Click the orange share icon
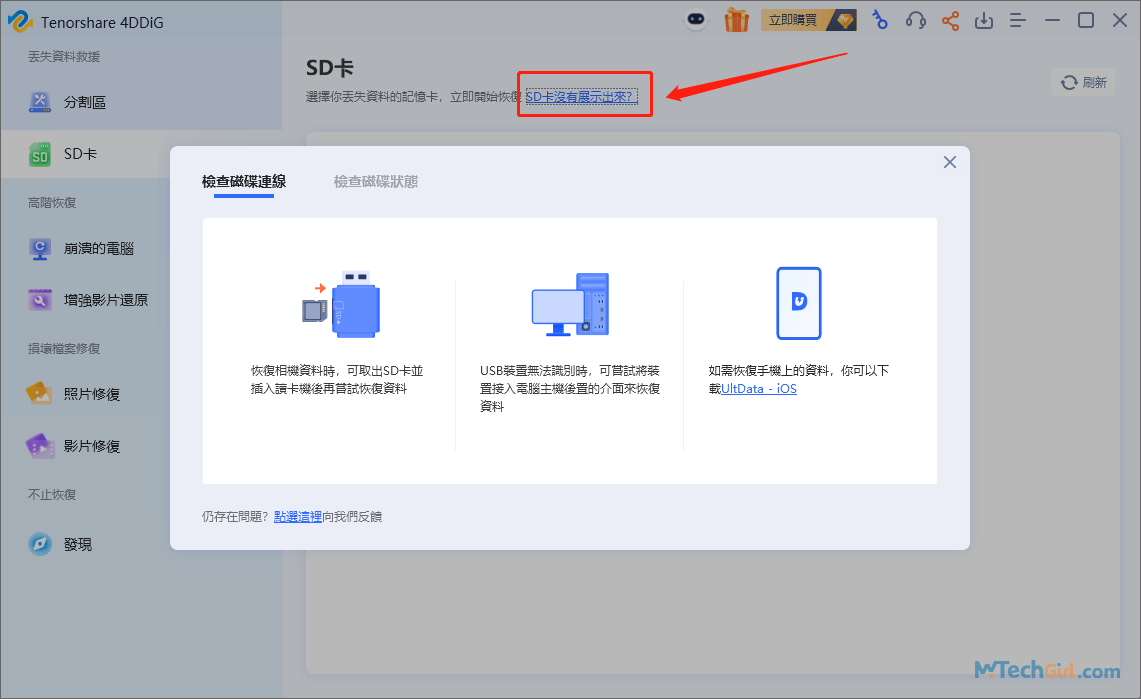 (x=949, y=19)
